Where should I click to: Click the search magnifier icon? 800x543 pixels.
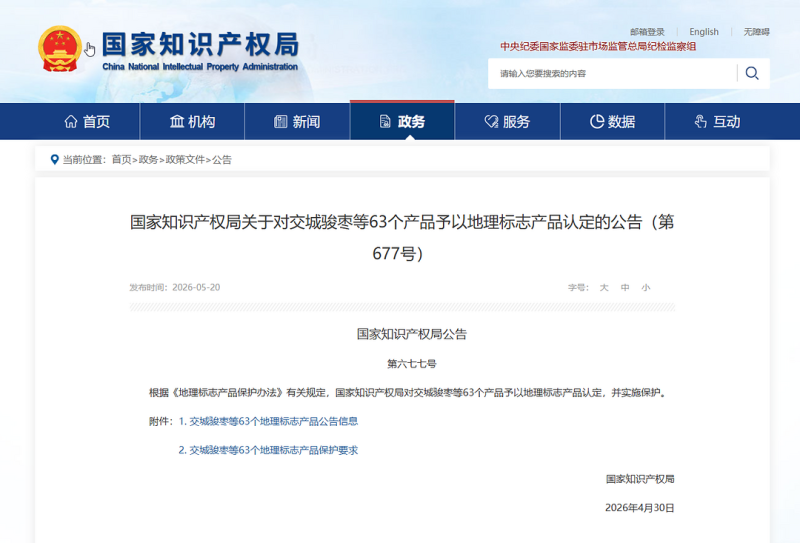(752, 73)
